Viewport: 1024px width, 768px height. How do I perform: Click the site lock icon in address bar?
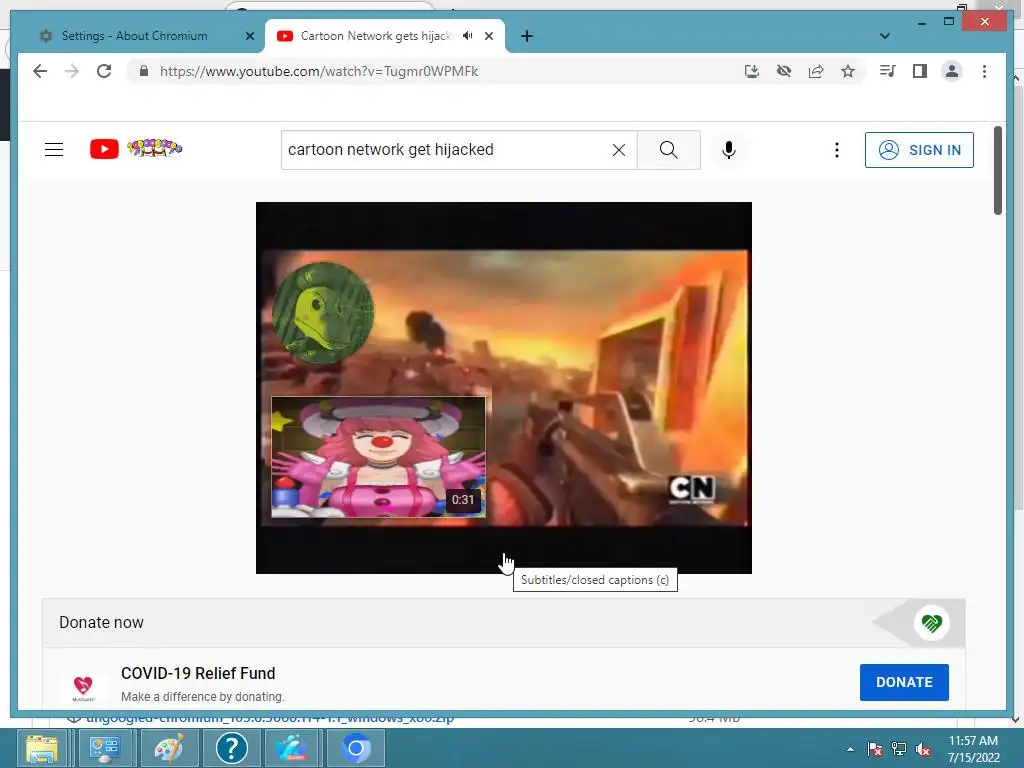[144, 71]
